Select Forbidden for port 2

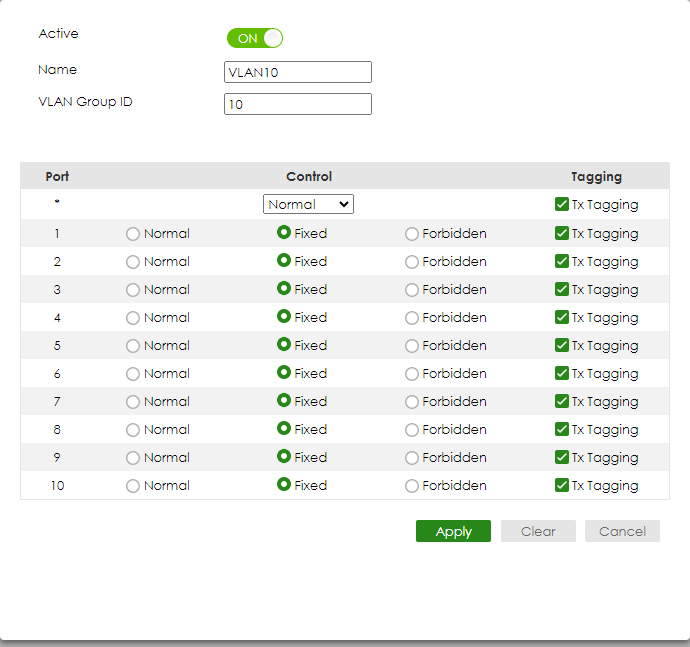412,262
